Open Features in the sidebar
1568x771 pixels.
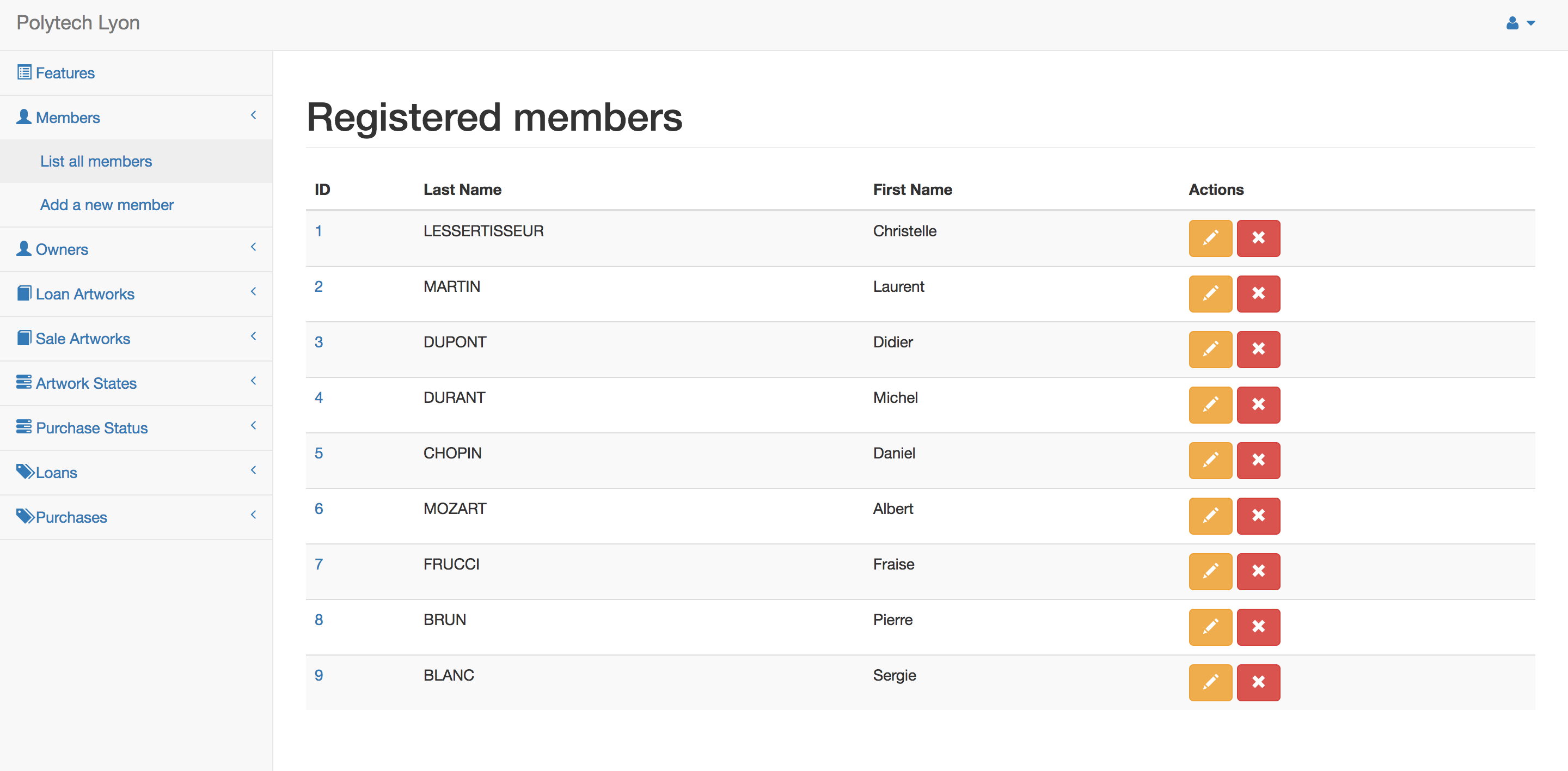coord(65,73)
